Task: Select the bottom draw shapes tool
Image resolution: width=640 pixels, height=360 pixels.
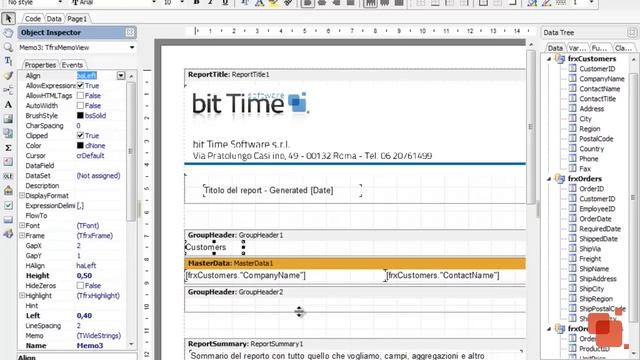Action: click(8, 234)
